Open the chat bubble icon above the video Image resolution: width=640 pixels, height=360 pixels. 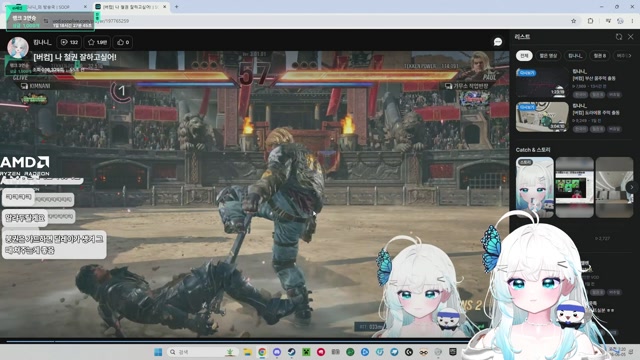pyautogui.click(x=498, y=42)
